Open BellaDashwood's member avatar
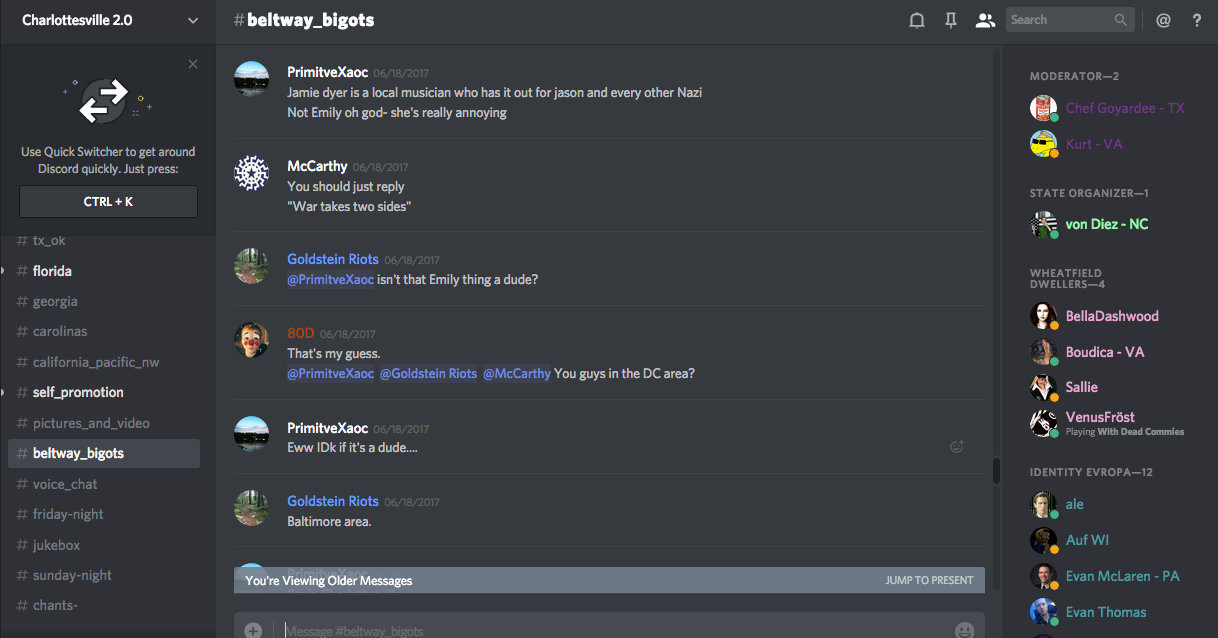 (1044, 316)
